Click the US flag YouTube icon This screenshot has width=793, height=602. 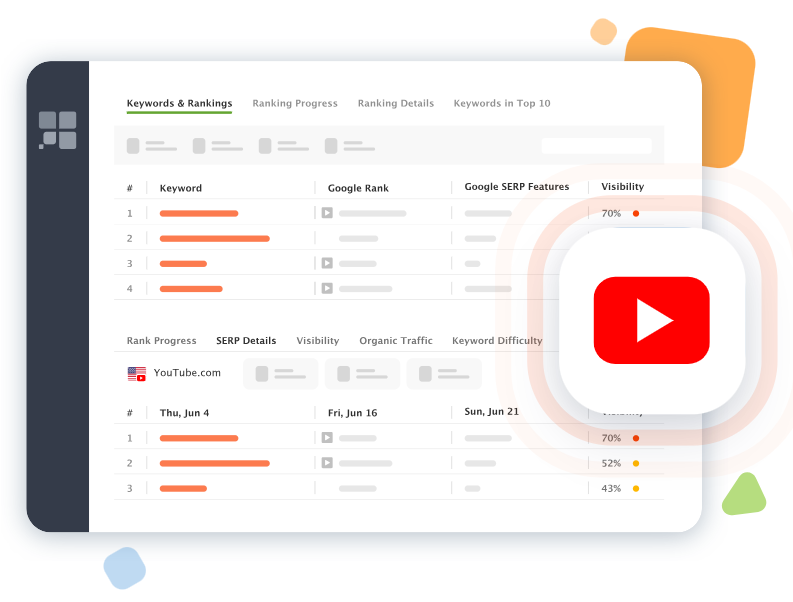point(137,374)
